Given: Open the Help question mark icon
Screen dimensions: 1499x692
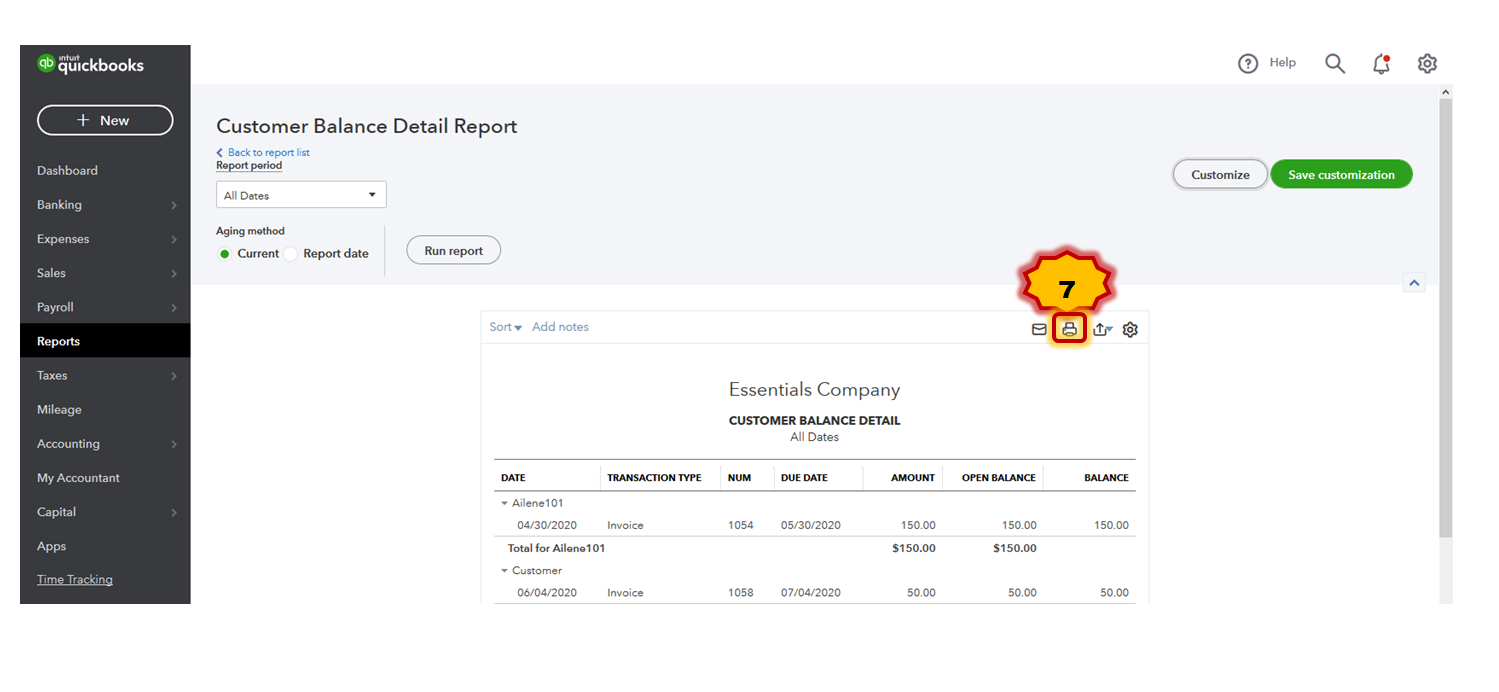Looking at the screenshot, I should coord(1248,64).
